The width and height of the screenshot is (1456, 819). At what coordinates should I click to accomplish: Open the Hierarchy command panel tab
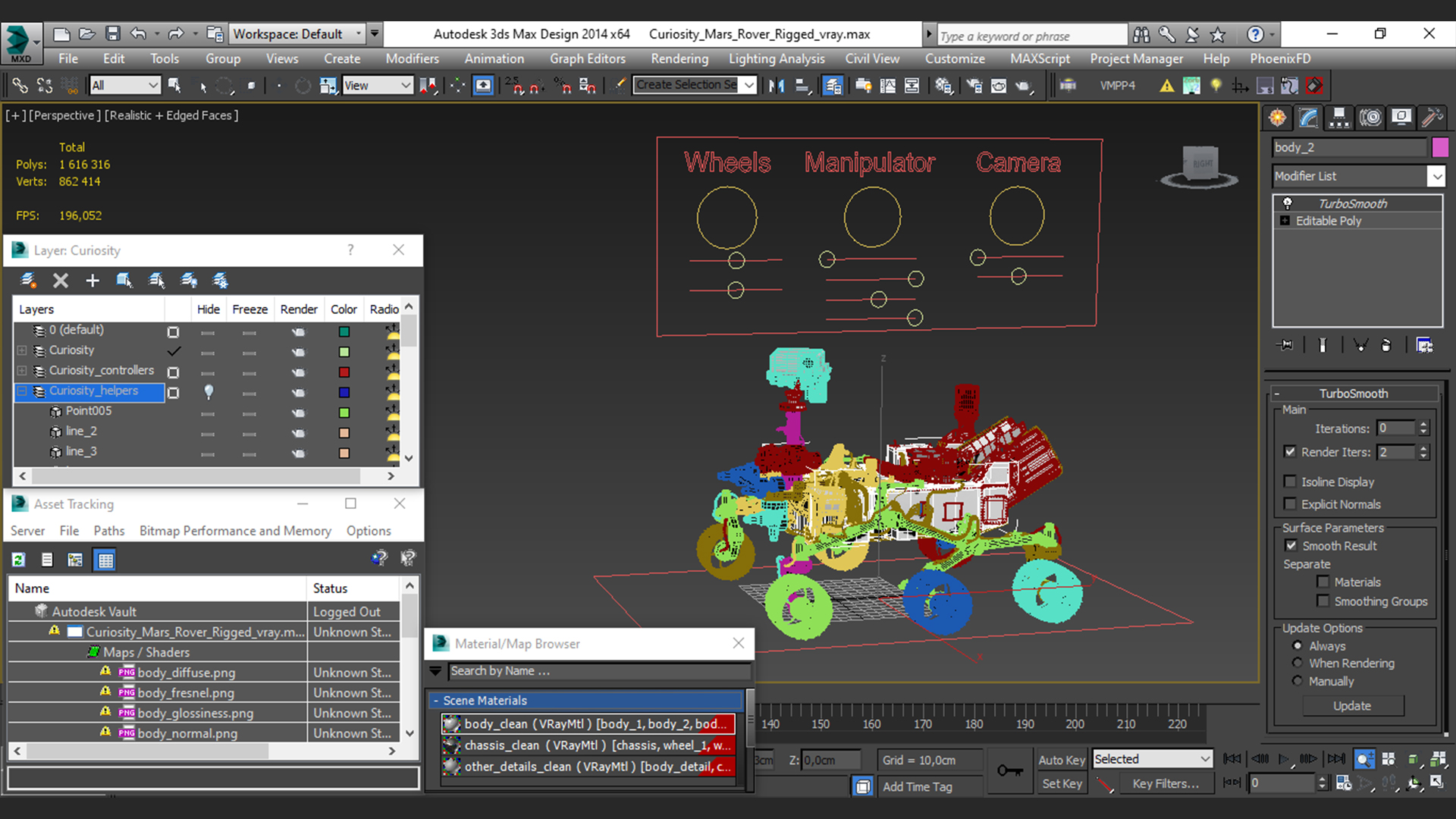click(x=1339, y=118)
